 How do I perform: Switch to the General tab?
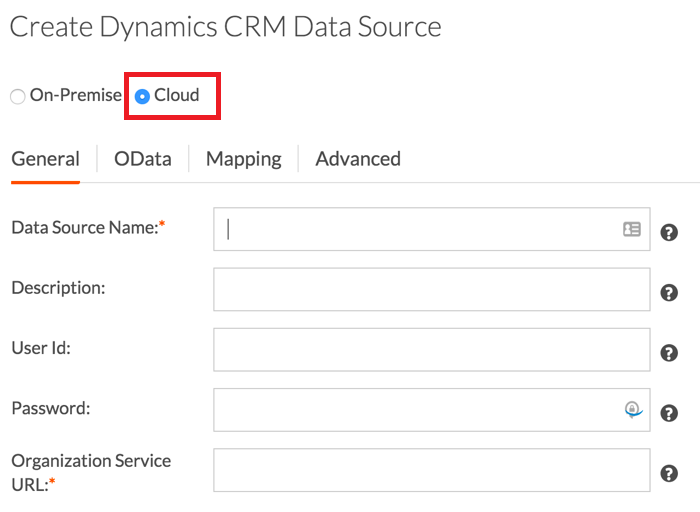click(x=45, y=159)
